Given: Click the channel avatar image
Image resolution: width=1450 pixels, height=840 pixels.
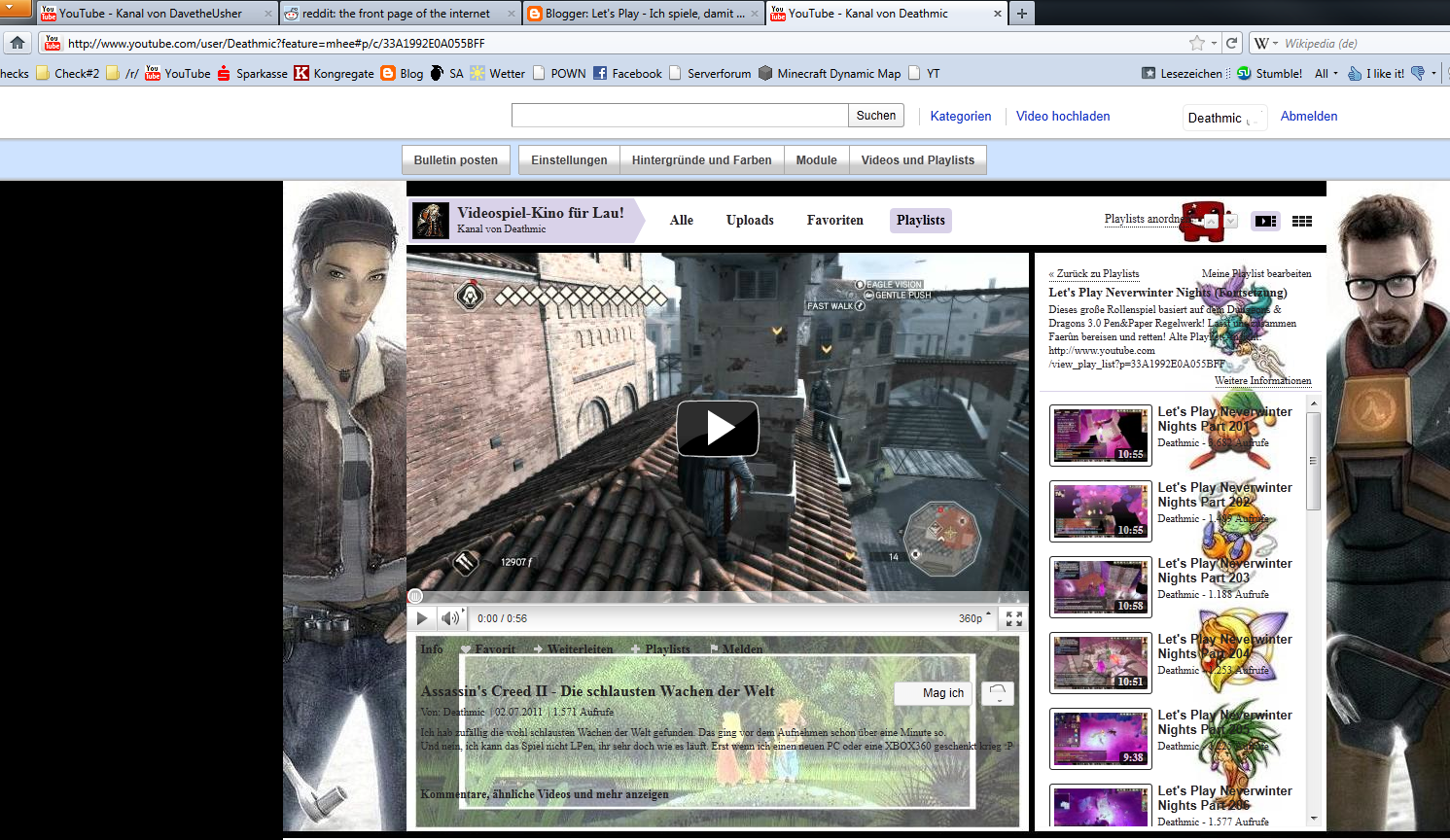Looking at the screenshot, I should pos(431,221).
